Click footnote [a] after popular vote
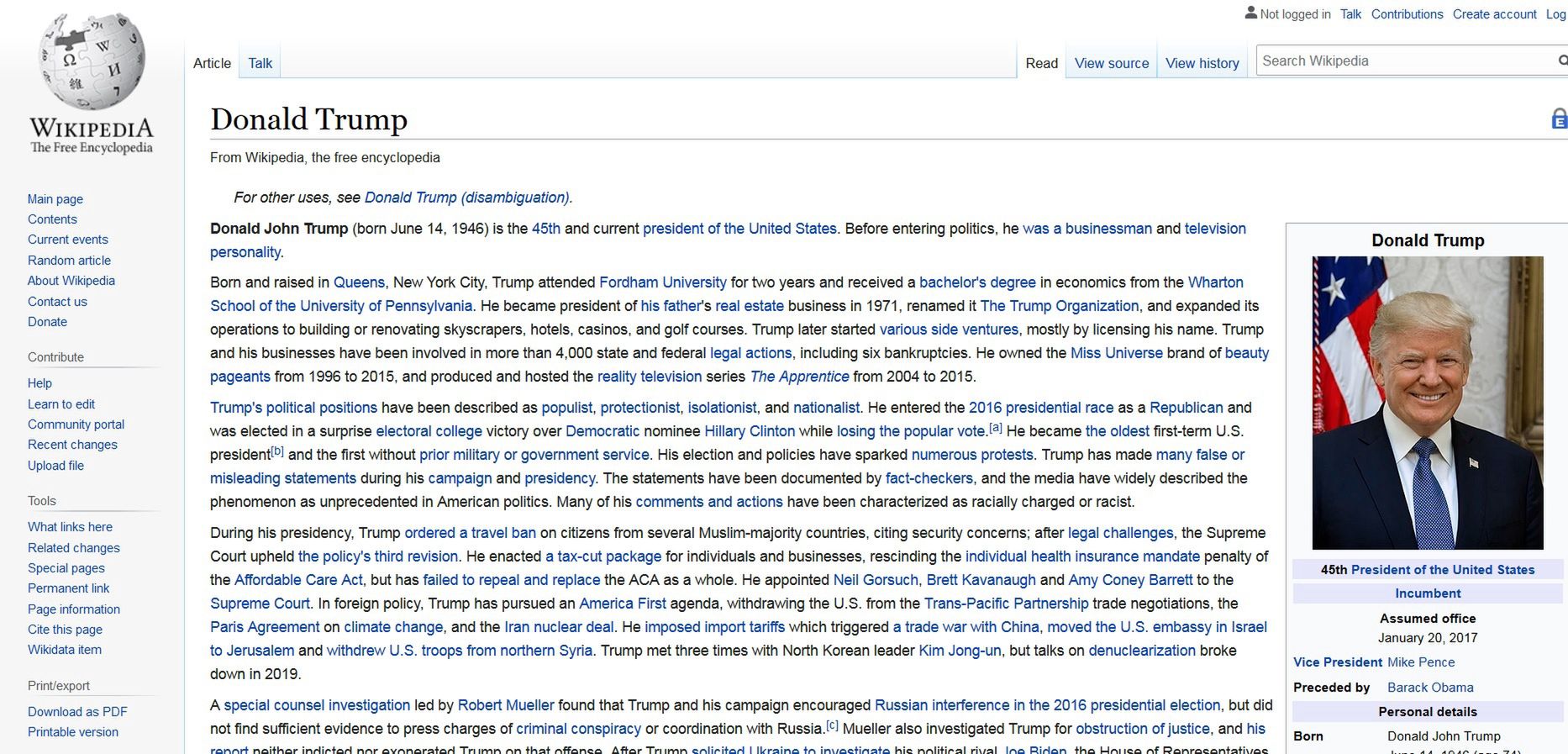Screen dimensions: 1568x754 tap(996, 428)
